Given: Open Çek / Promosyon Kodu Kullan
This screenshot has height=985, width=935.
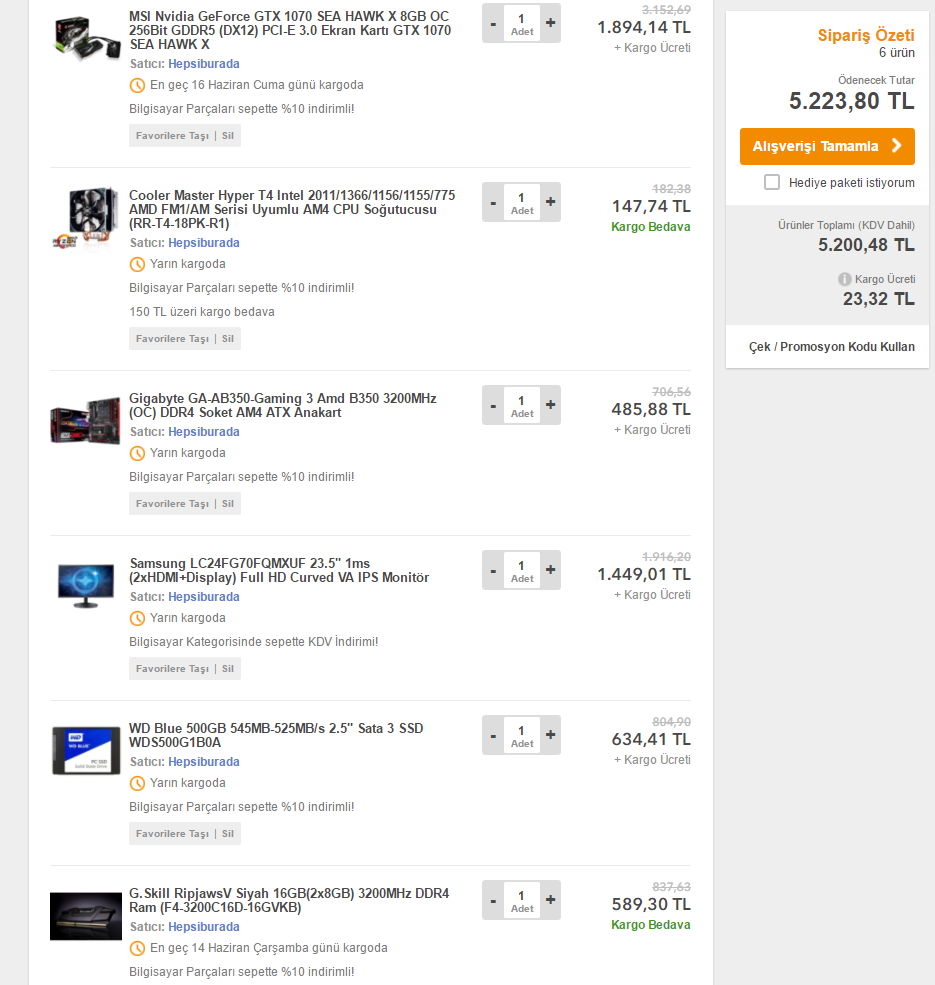Looking at the screenshot, I should pyautogui.click(x=831, y=347).
